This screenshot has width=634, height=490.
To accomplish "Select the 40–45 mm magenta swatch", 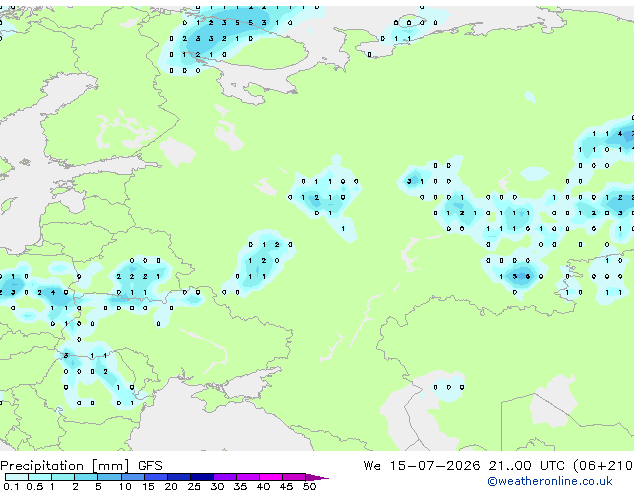I will (x=271, y=477).
